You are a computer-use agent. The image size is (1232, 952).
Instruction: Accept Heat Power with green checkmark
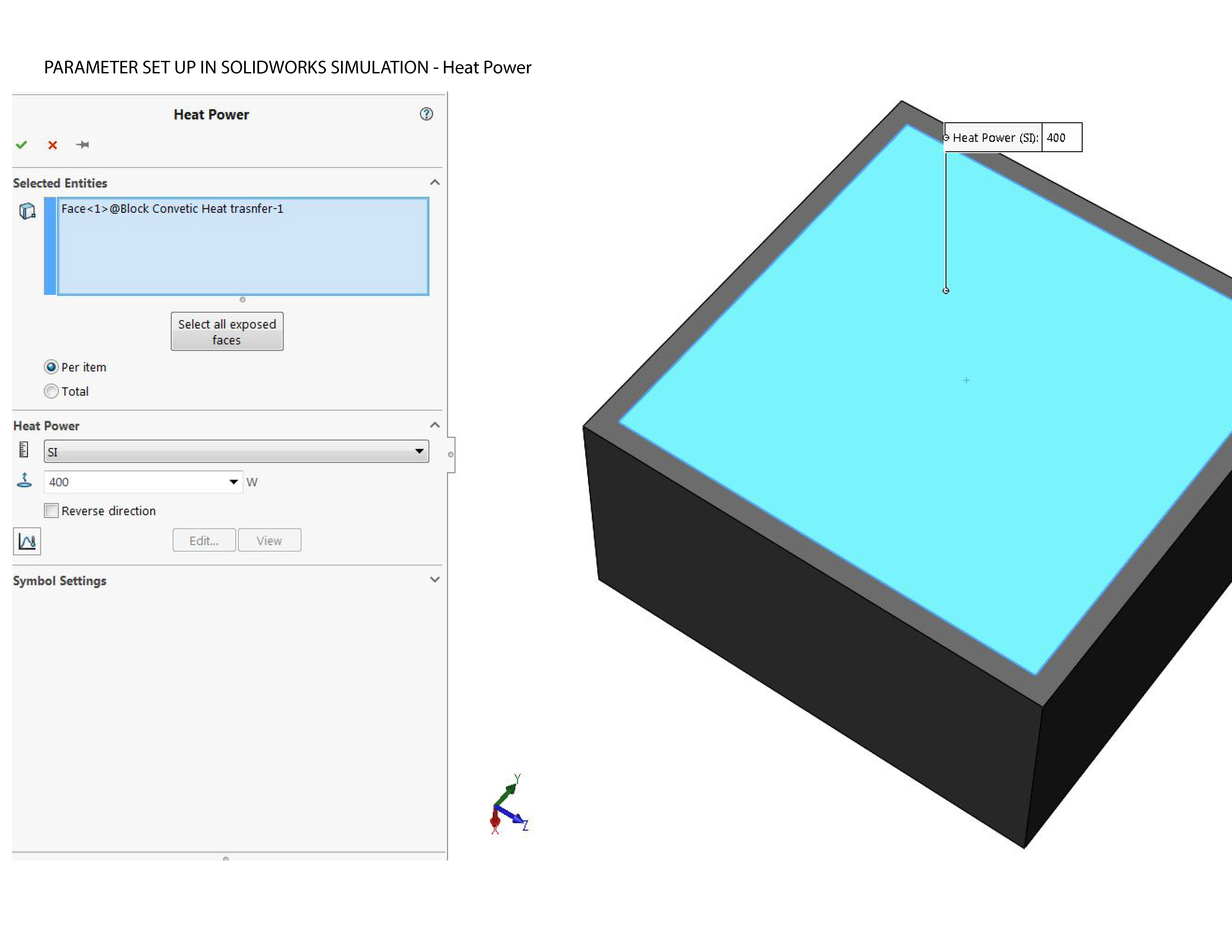pyautogui.click(x=21, y=145)
